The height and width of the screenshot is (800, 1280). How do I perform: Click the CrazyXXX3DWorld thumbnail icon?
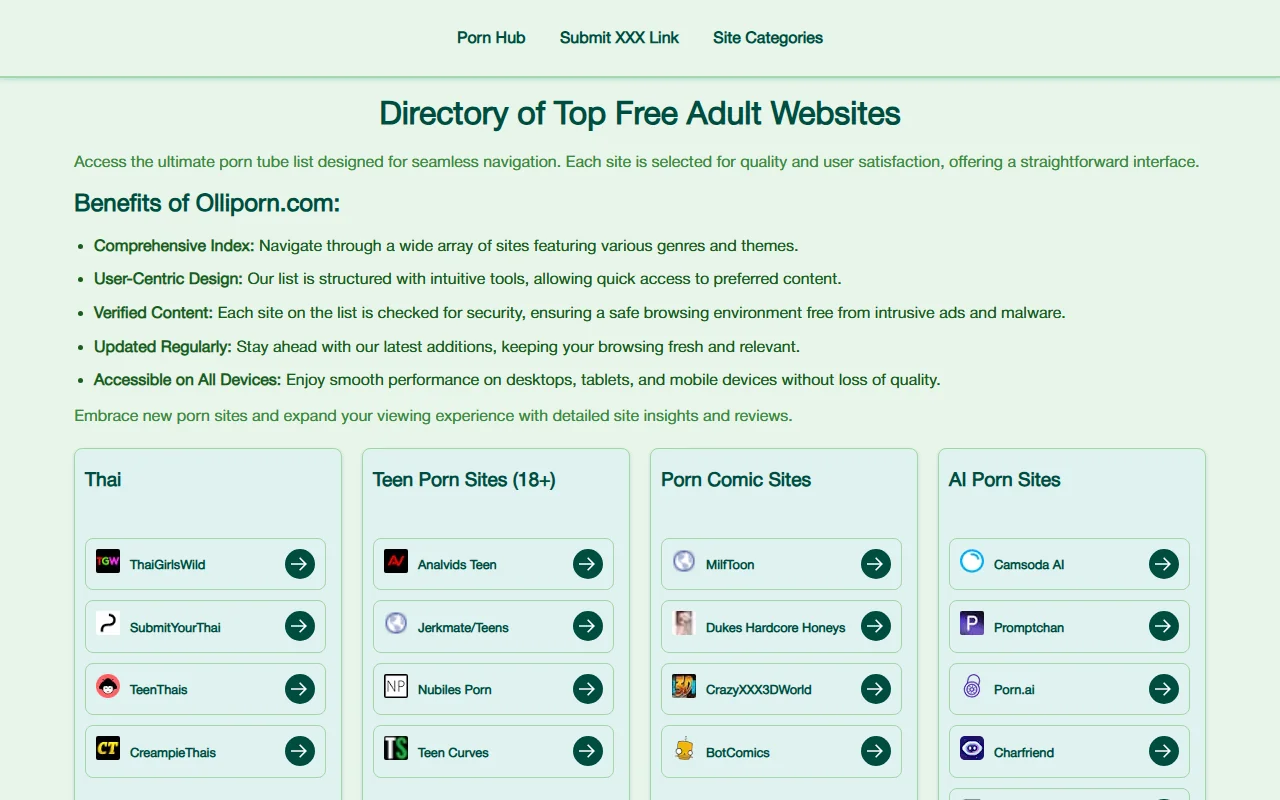tap(683, 688)
